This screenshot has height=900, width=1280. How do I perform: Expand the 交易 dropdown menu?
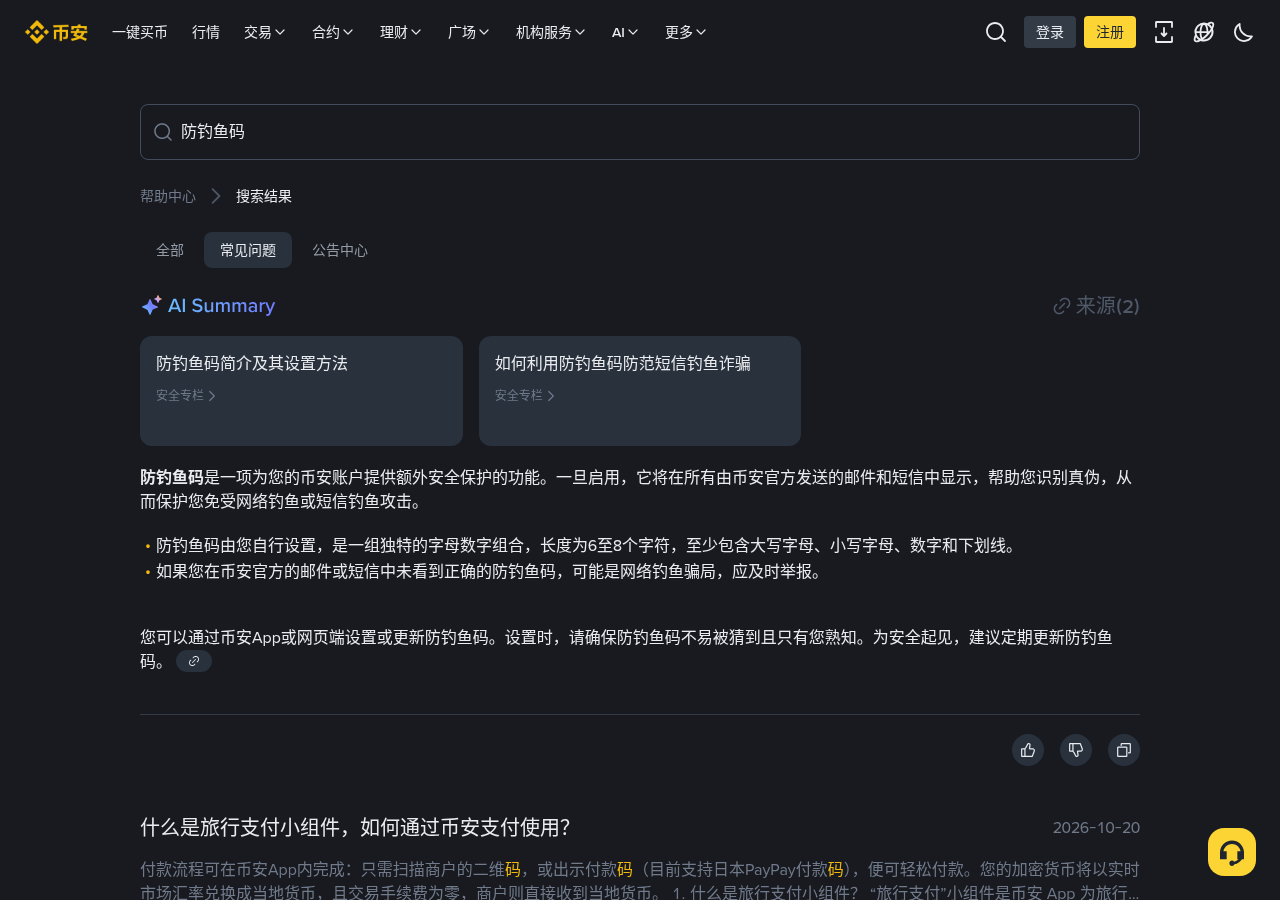(x=265, y=32)
